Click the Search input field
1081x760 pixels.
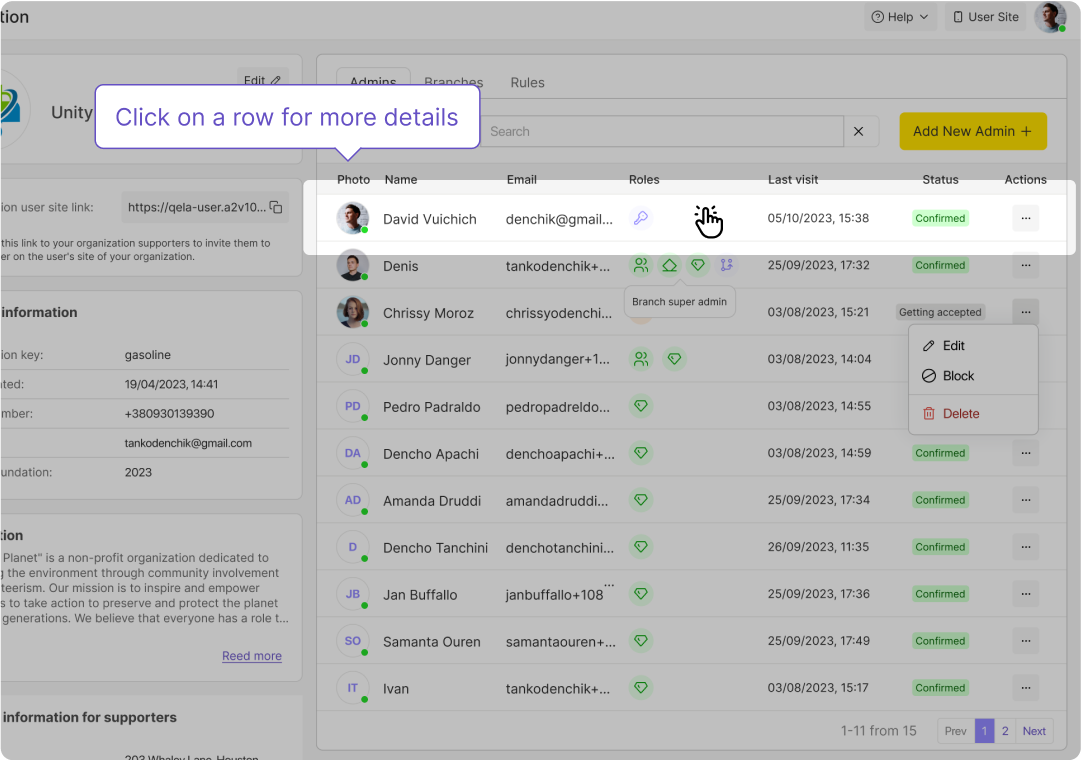(x=660, y=131)
